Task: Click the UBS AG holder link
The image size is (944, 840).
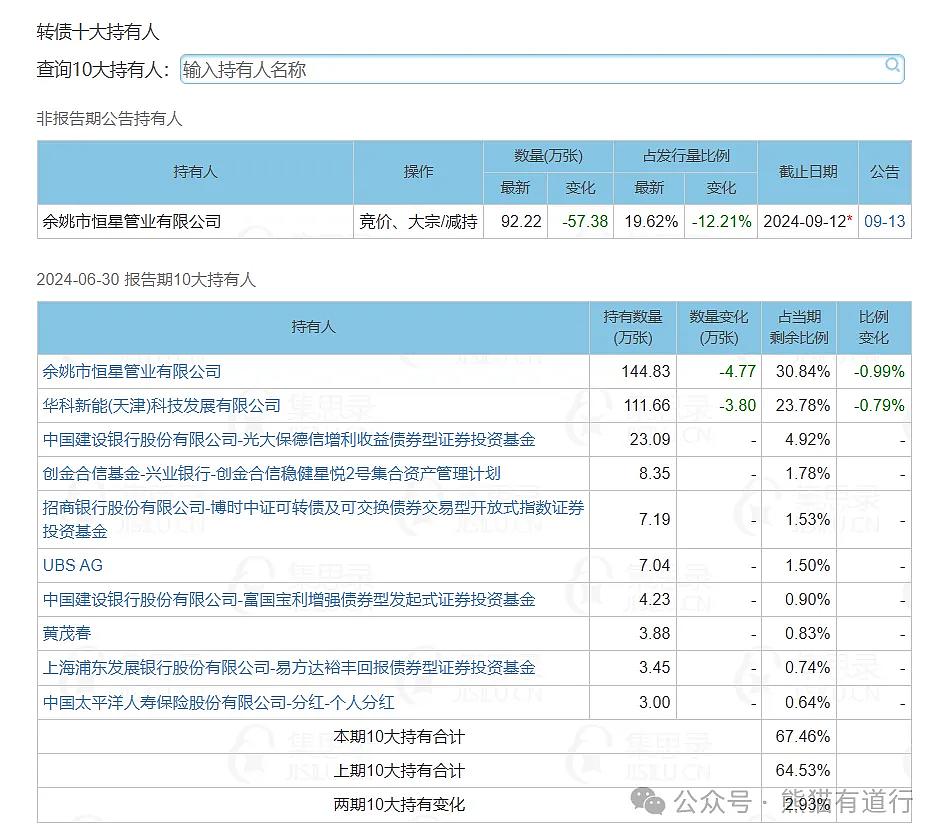Action: [73, 565]
